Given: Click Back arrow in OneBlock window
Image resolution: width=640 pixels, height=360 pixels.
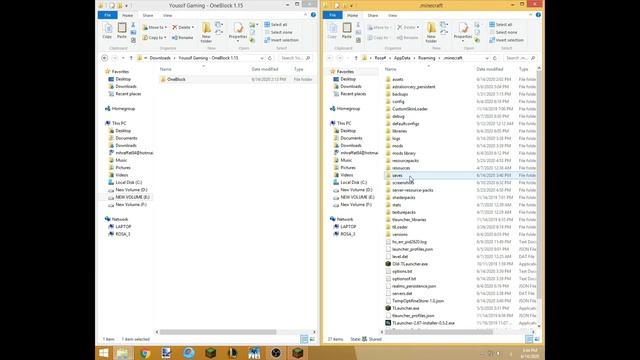Looking at the screenshot, I should (105, 58).
